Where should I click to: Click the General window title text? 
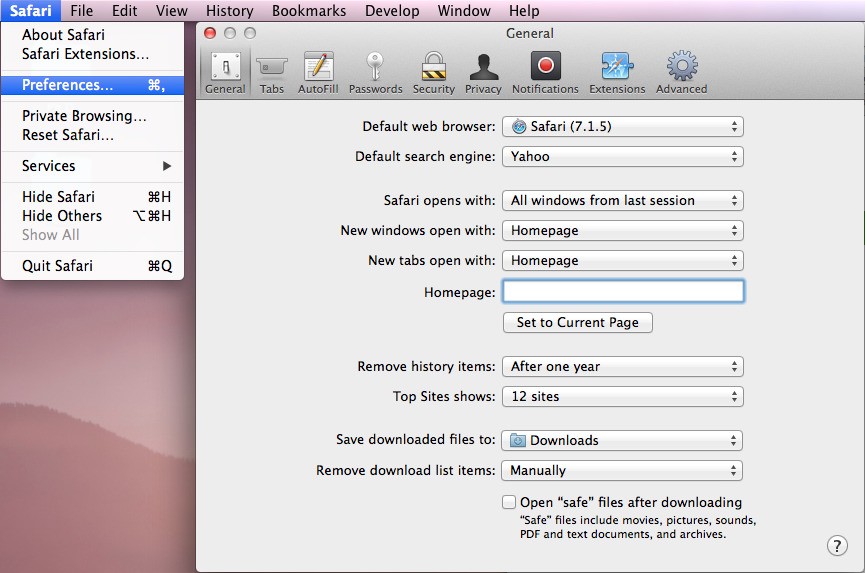[530, 34]
